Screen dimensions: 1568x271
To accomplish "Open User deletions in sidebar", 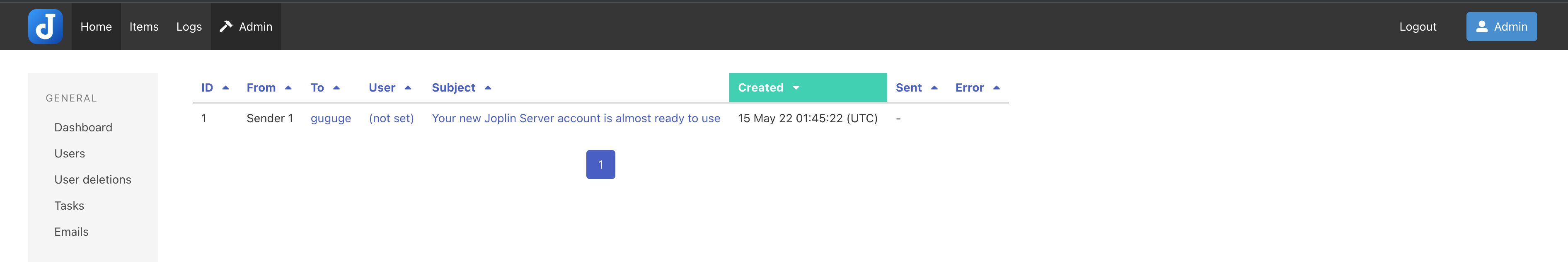I will coord(92,180).
